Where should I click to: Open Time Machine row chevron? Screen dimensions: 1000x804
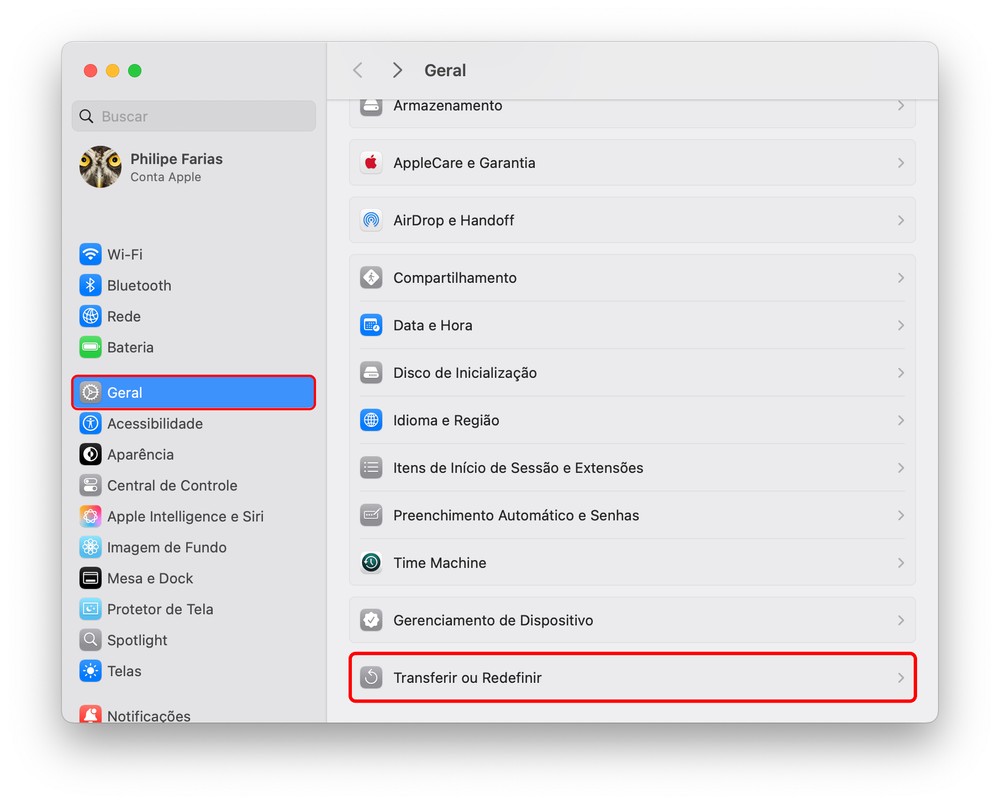pyautogui.click(x=901, y=563)
